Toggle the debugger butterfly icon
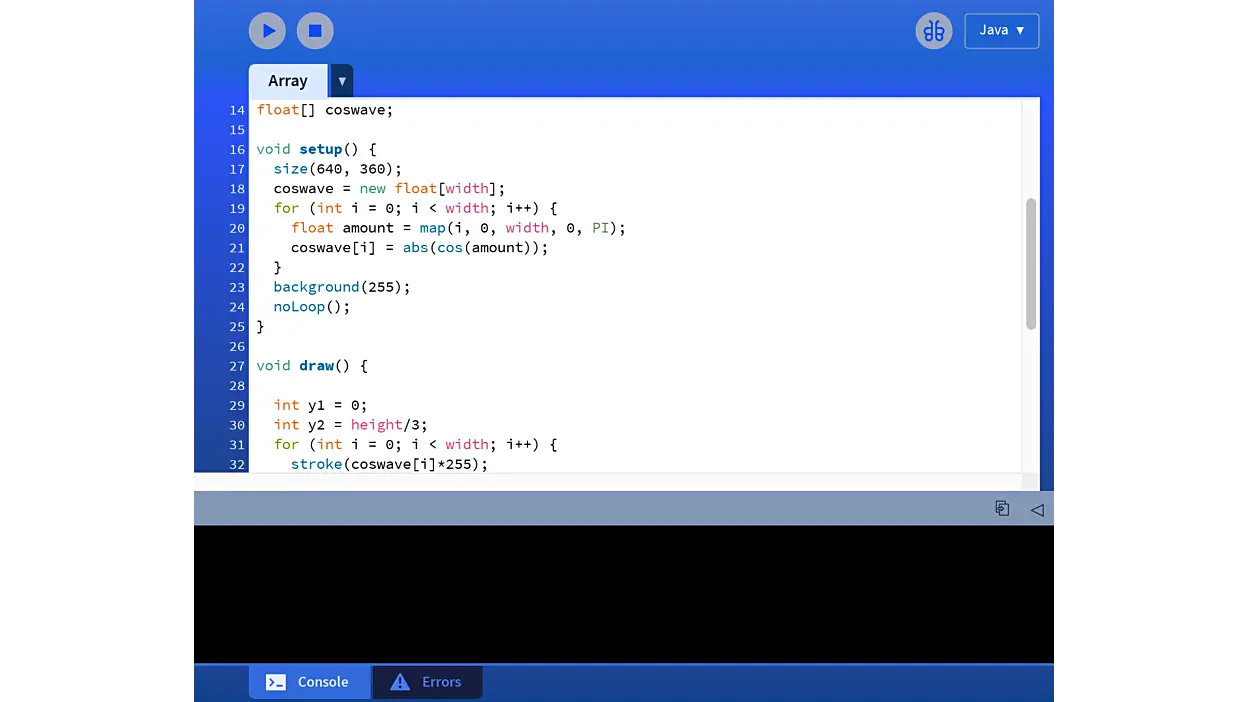This screenshot has width=1248, height=702. tap(934, 31)
